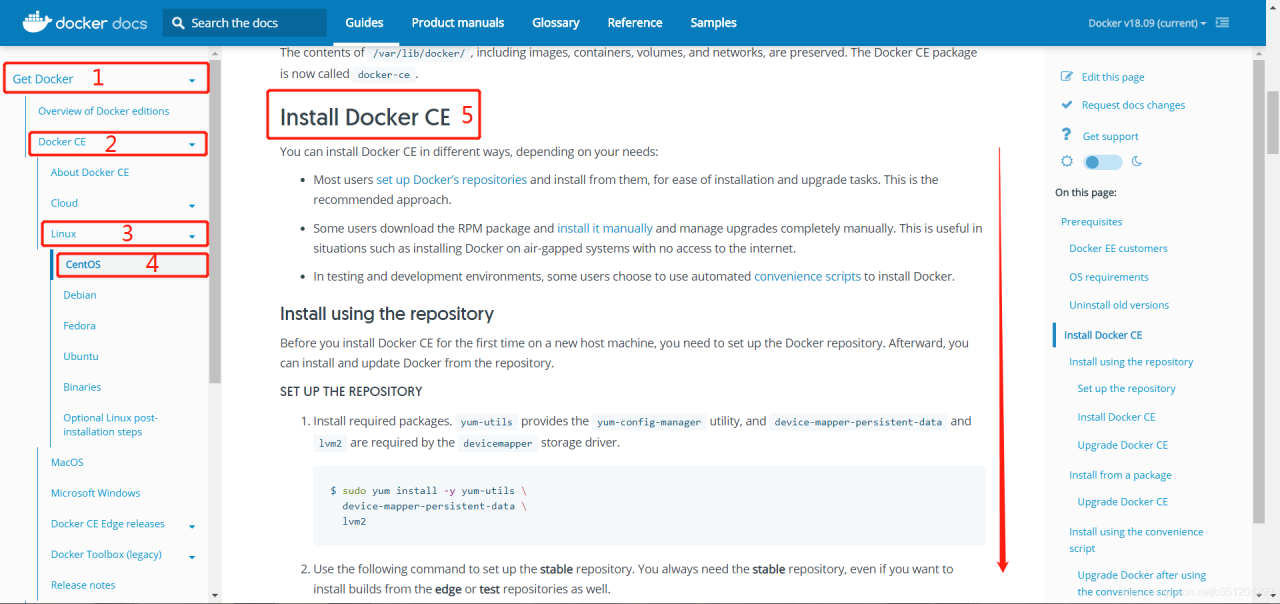Click the convenience scripts link
The width and height of the screenshot is (1280, 604).
coord(807,276)
